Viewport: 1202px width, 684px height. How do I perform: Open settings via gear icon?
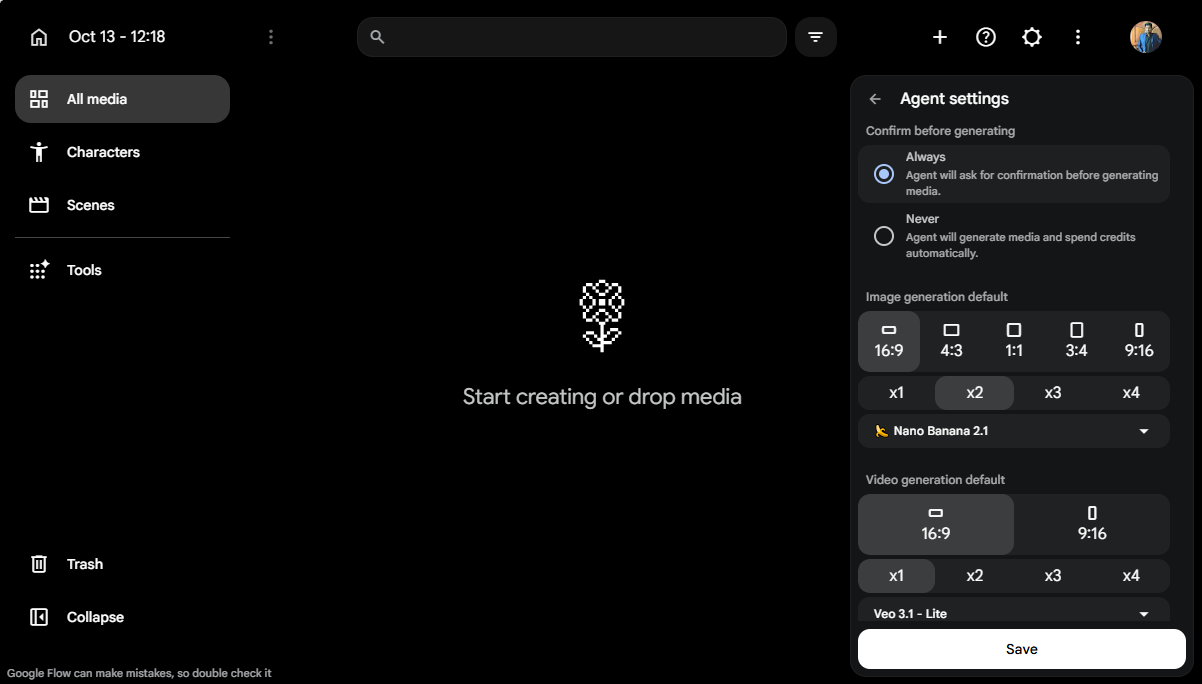1032,37
